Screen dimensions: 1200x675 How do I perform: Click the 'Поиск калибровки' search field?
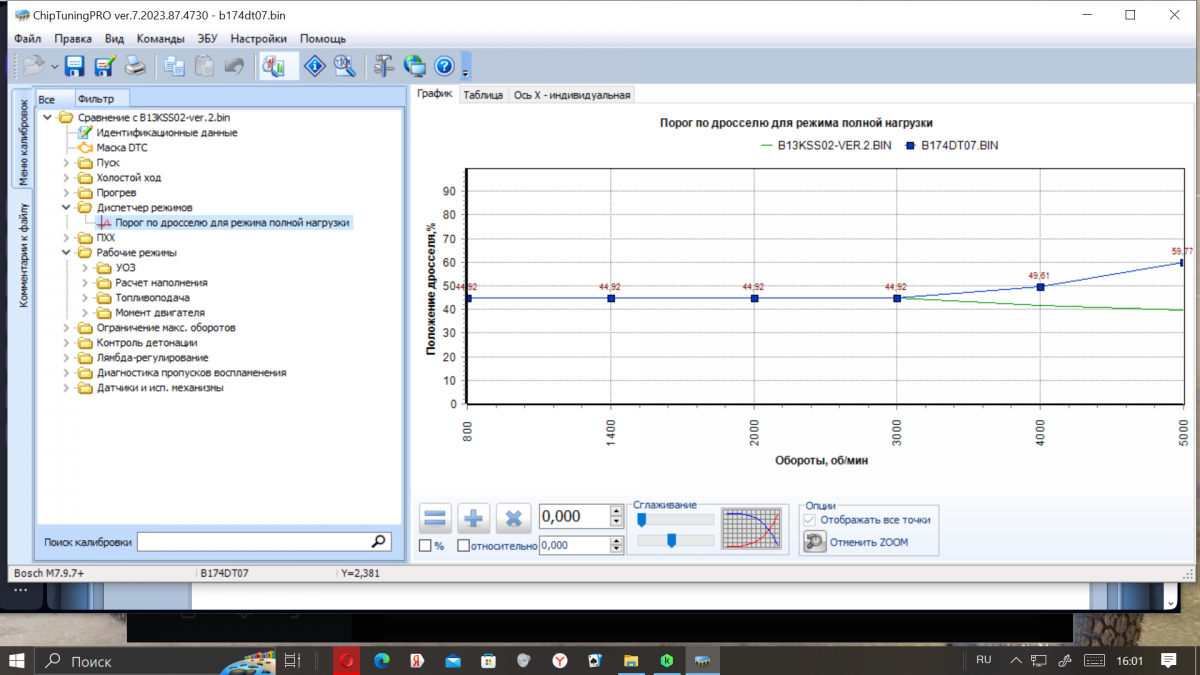pos(253,542)
